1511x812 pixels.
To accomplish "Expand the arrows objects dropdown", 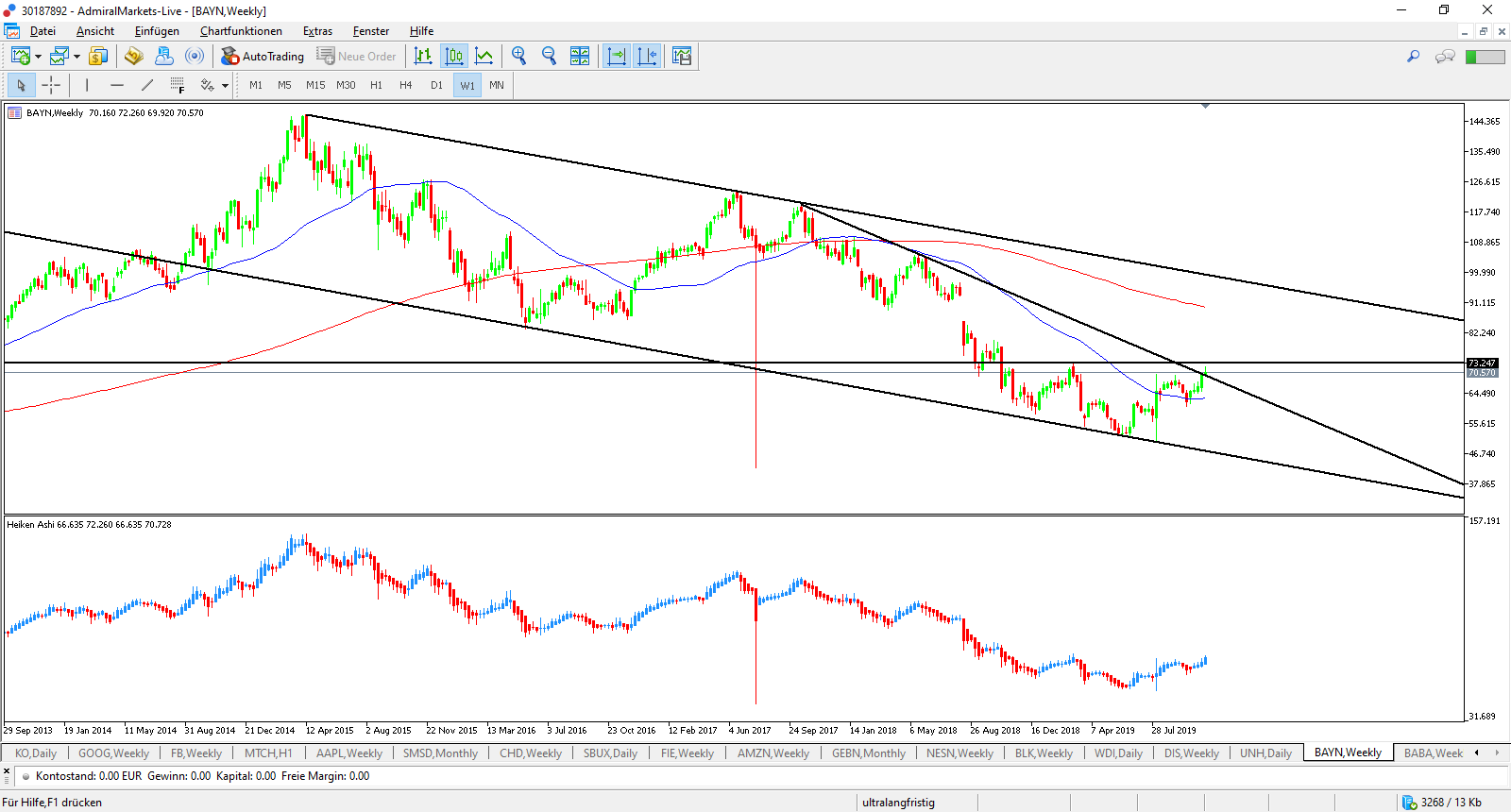I will coord(225,86).
